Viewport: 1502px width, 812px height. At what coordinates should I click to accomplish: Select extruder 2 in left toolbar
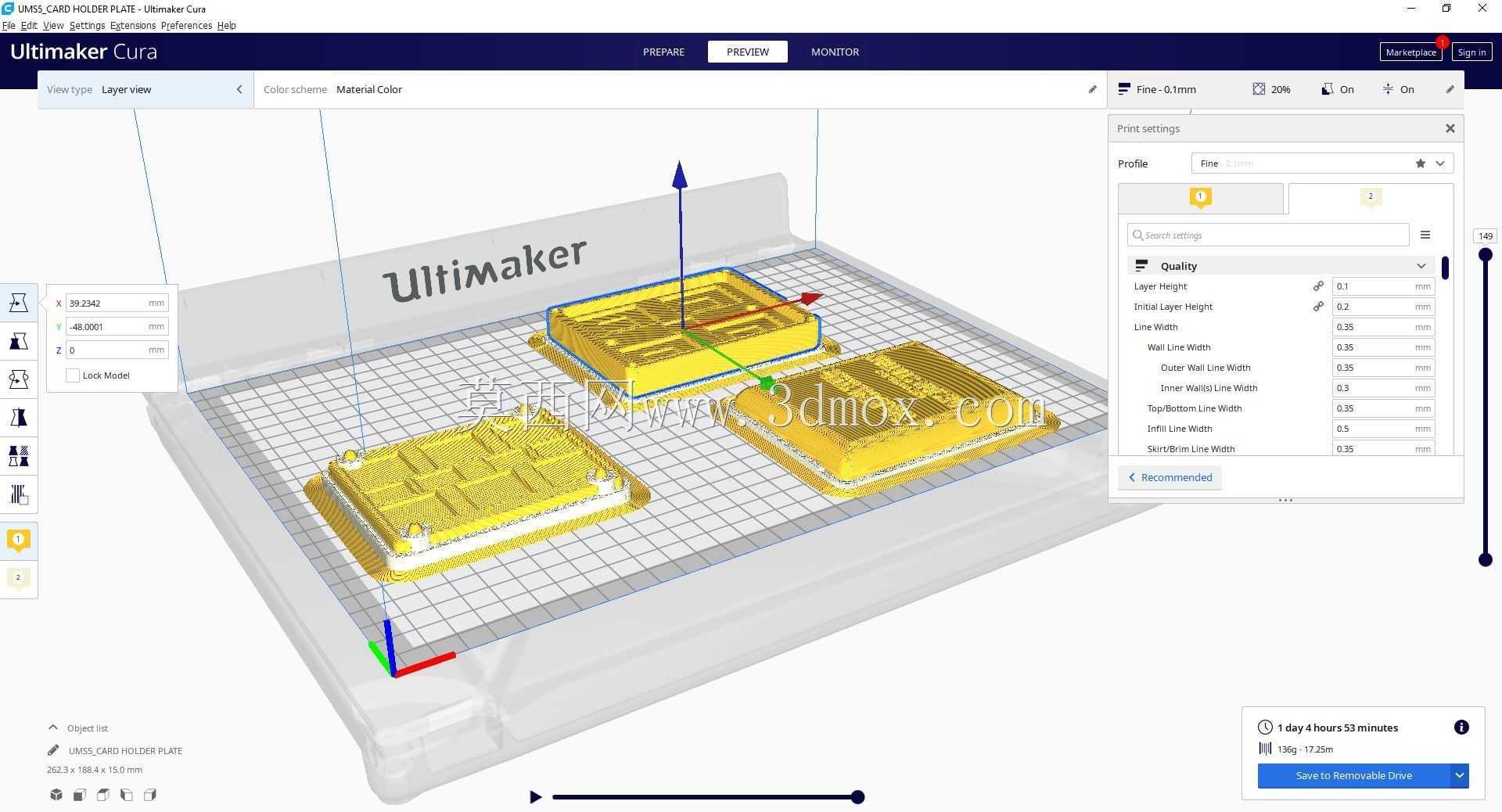coord(19,579)
